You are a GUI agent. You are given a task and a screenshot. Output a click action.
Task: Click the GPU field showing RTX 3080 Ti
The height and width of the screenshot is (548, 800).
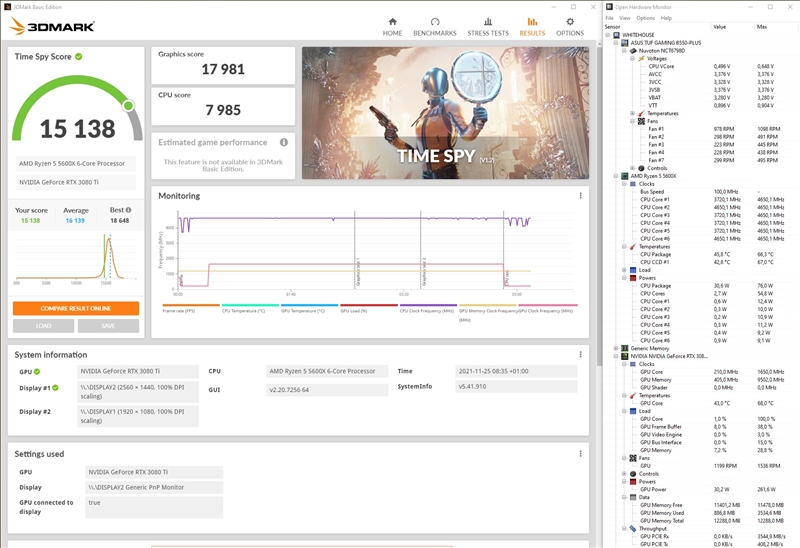tap(138, 371)
